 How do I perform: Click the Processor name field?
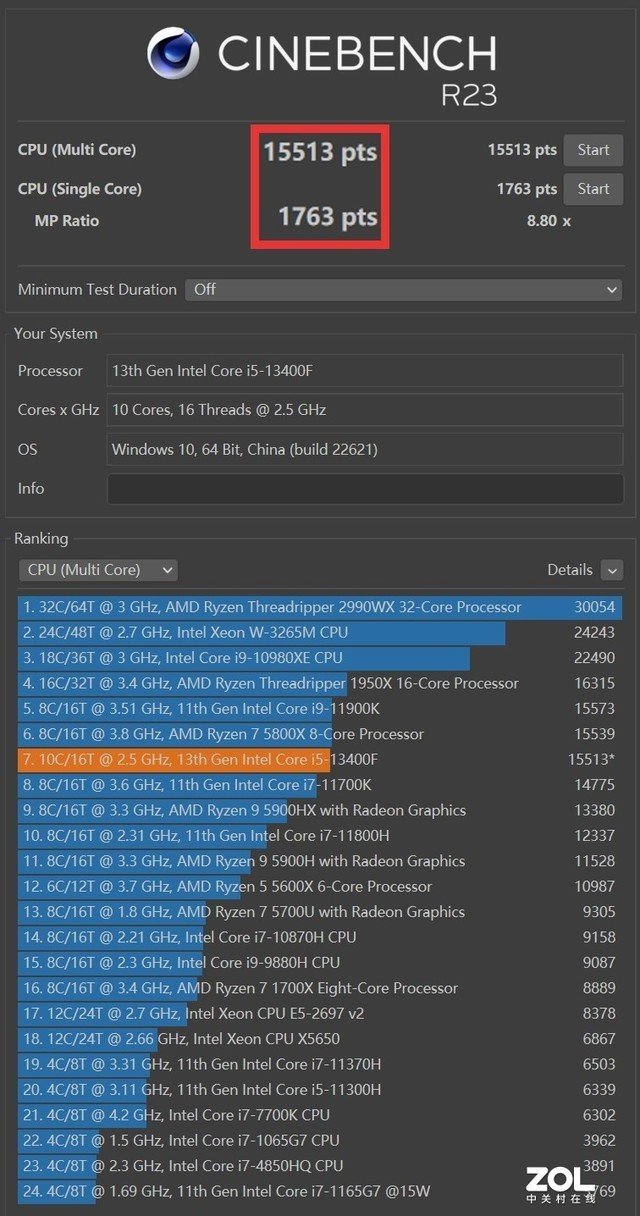364,371
